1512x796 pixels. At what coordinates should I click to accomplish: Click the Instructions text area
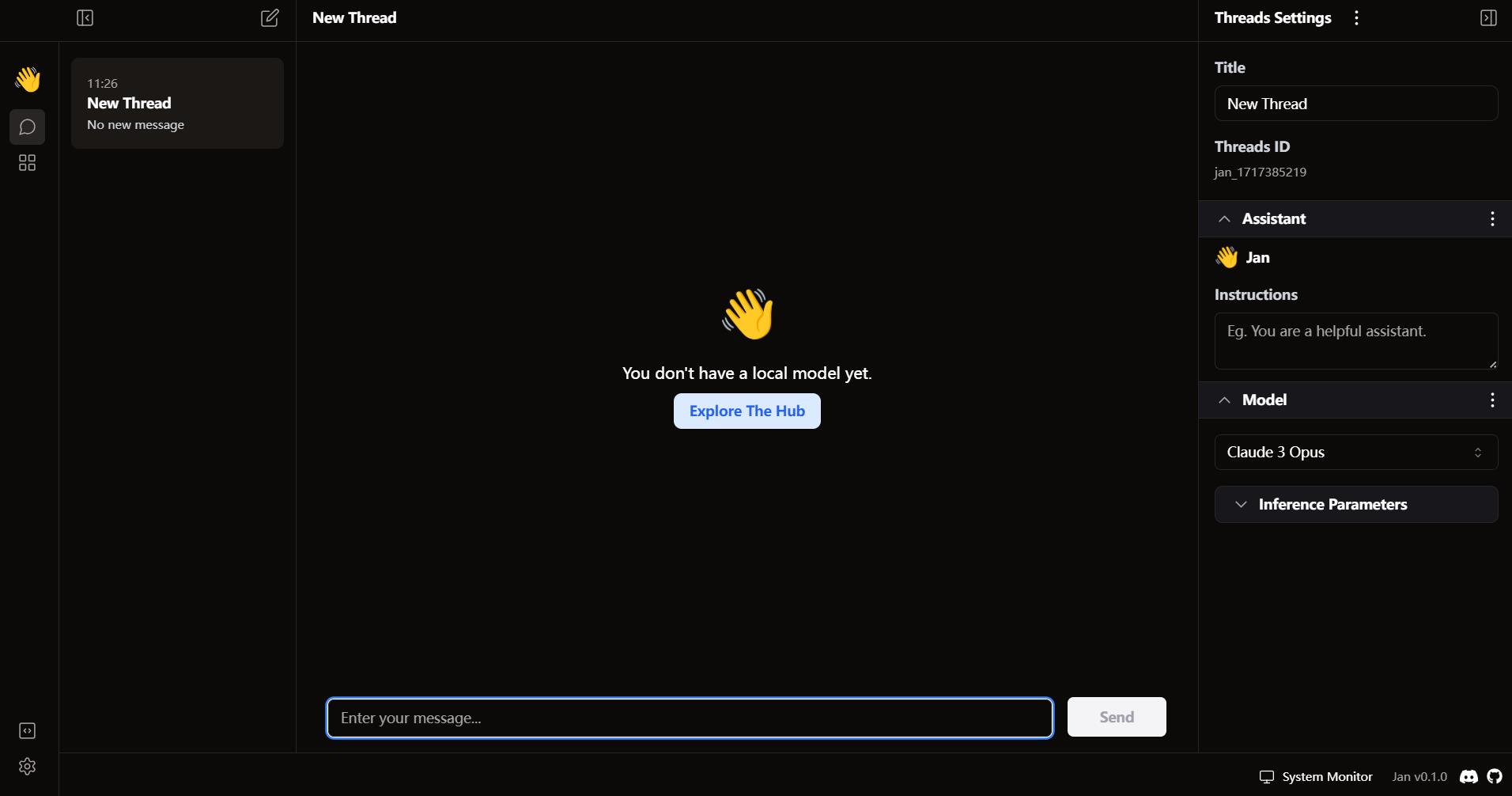1356,341
